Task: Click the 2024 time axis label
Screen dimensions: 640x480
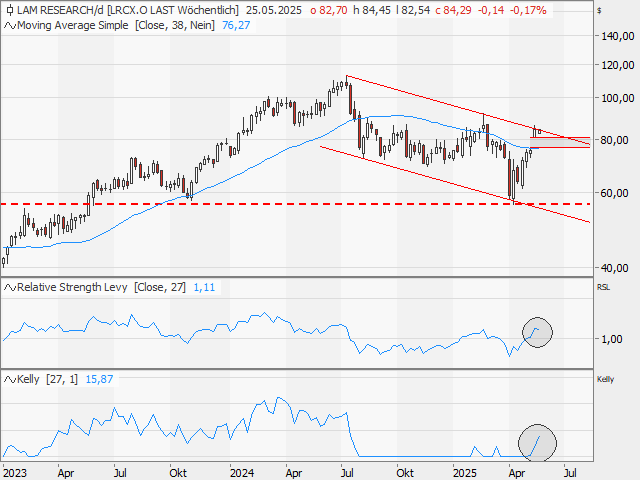Action: [x=242, y=473]
